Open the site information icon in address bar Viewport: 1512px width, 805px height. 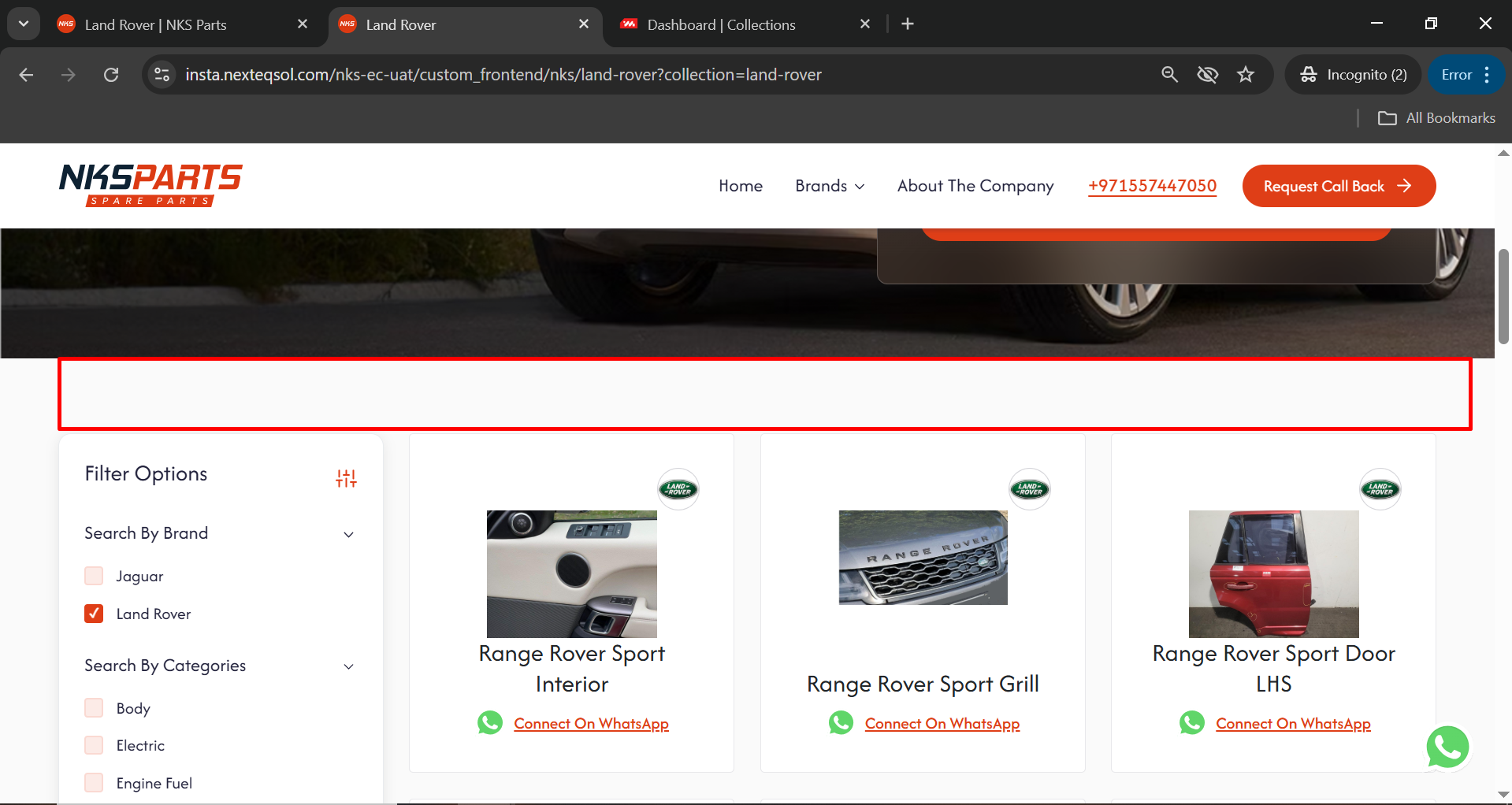[x=162, y=75]
